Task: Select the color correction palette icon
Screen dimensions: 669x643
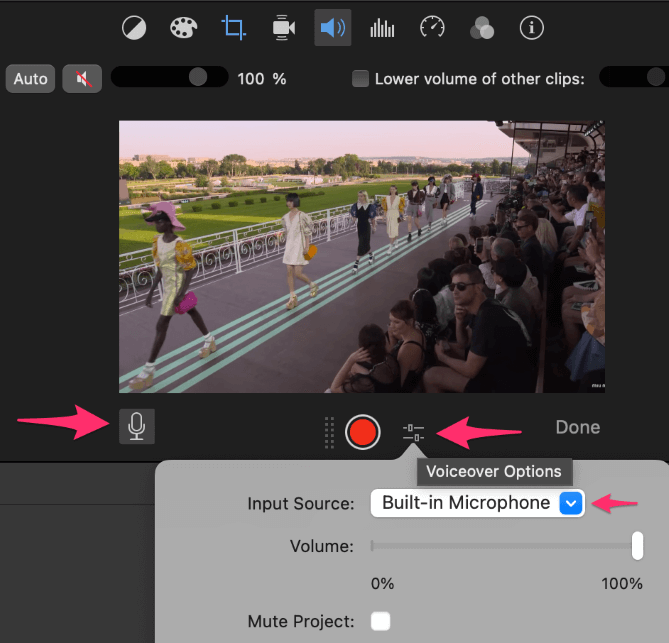Action: 184,27
